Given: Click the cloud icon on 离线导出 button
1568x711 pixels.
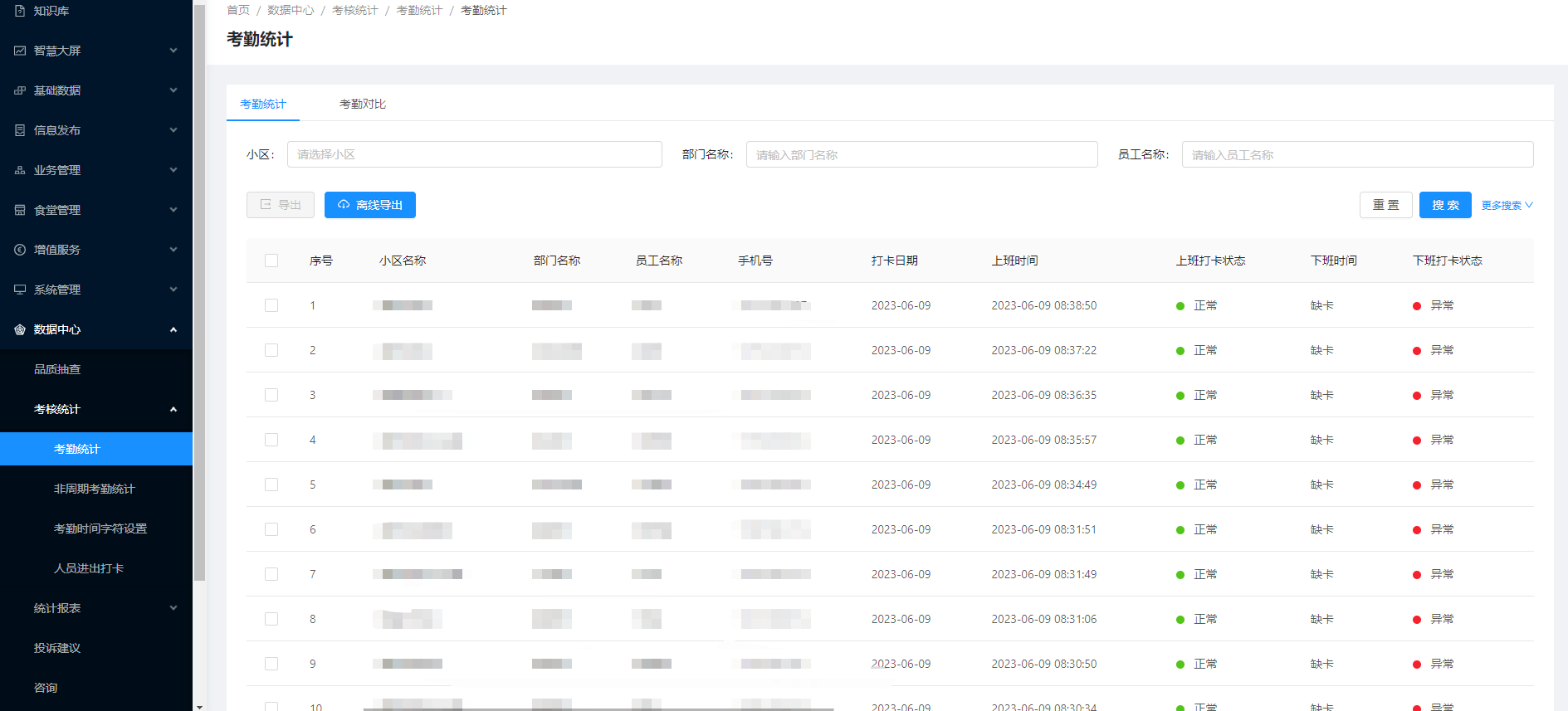Looking at the screenshot, I should (x=344, y=204).
